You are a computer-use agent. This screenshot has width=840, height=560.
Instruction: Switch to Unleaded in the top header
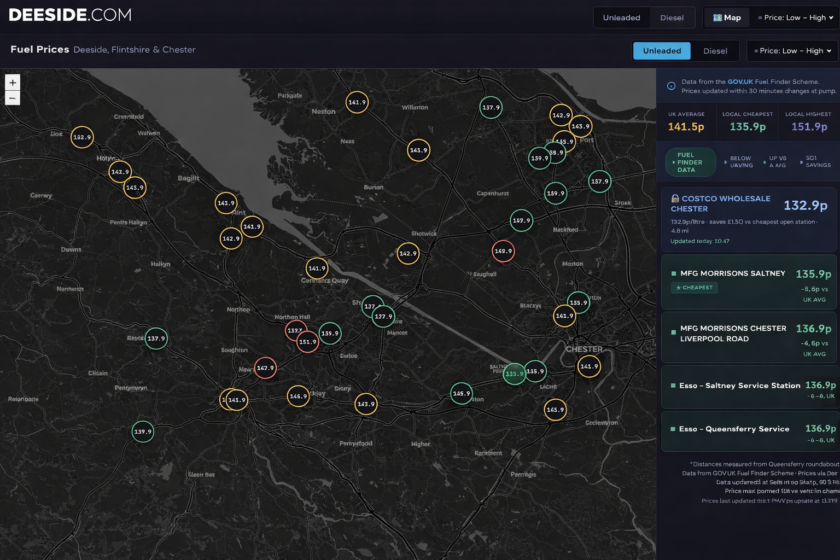pos(621,18)
